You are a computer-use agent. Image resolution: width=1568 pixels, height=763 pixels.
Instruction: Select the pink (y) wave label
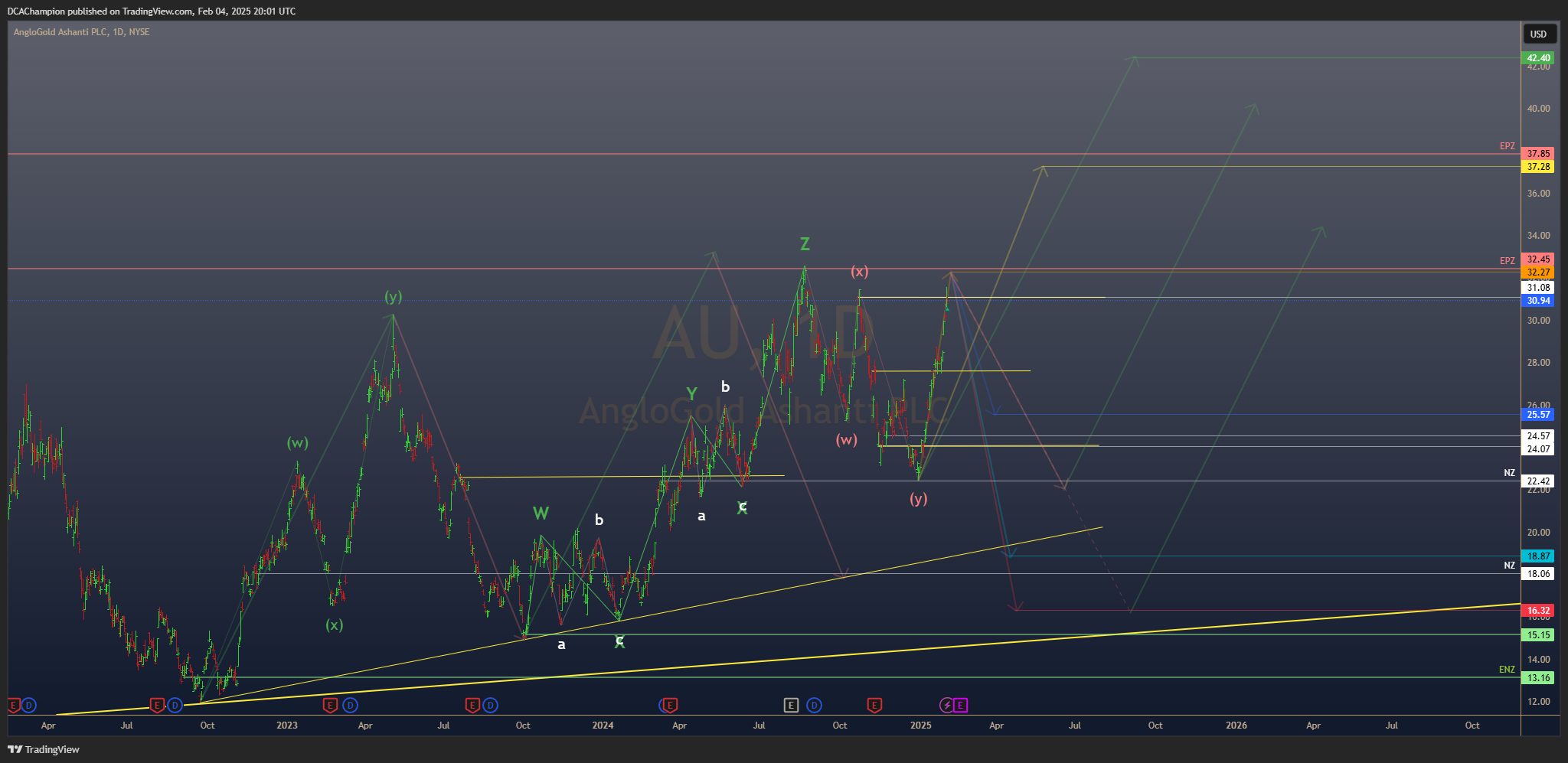coord(918,499)
